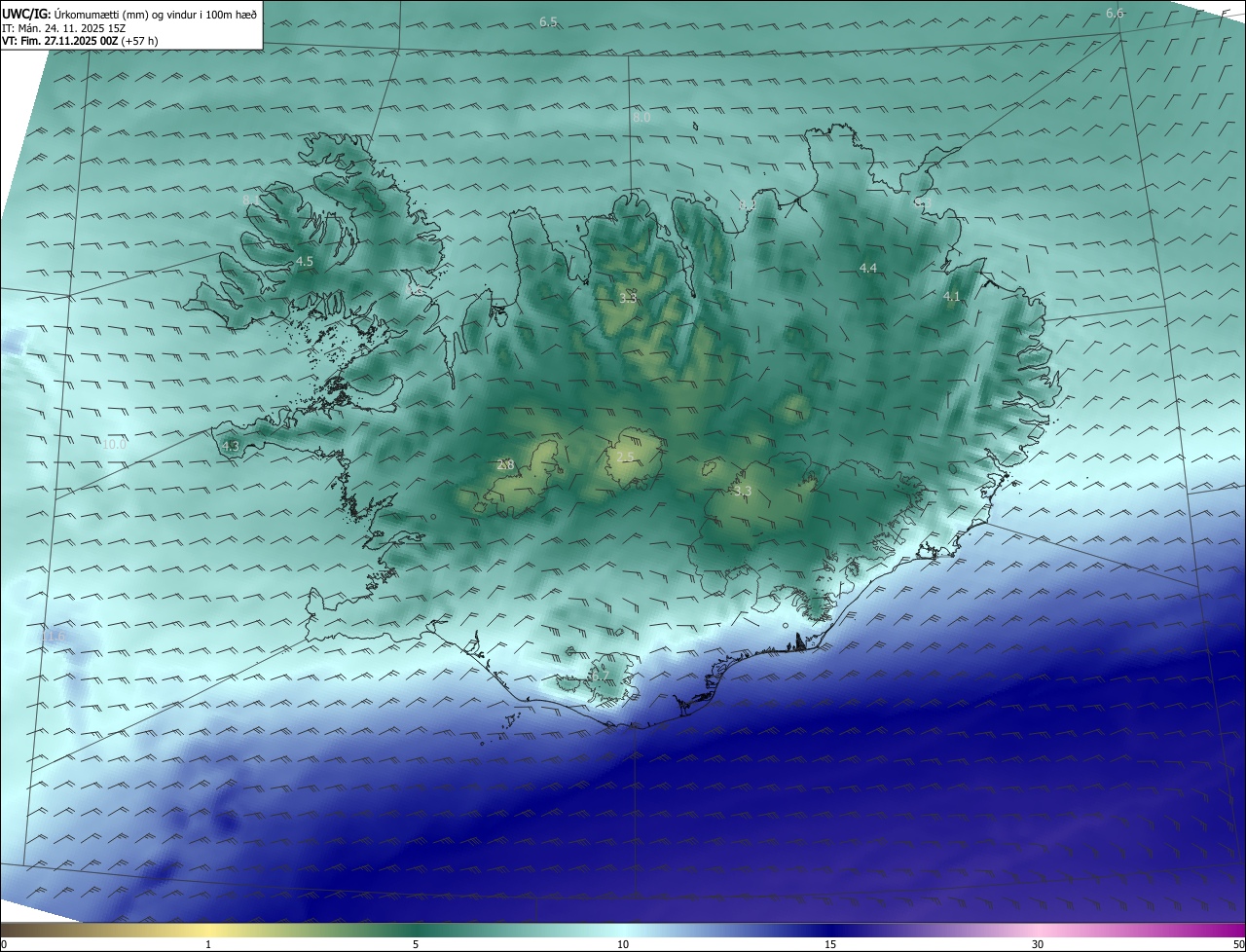Click the 3.3 value on the large southeastern glacier
Screen dimensions: 1246x952
743,491
